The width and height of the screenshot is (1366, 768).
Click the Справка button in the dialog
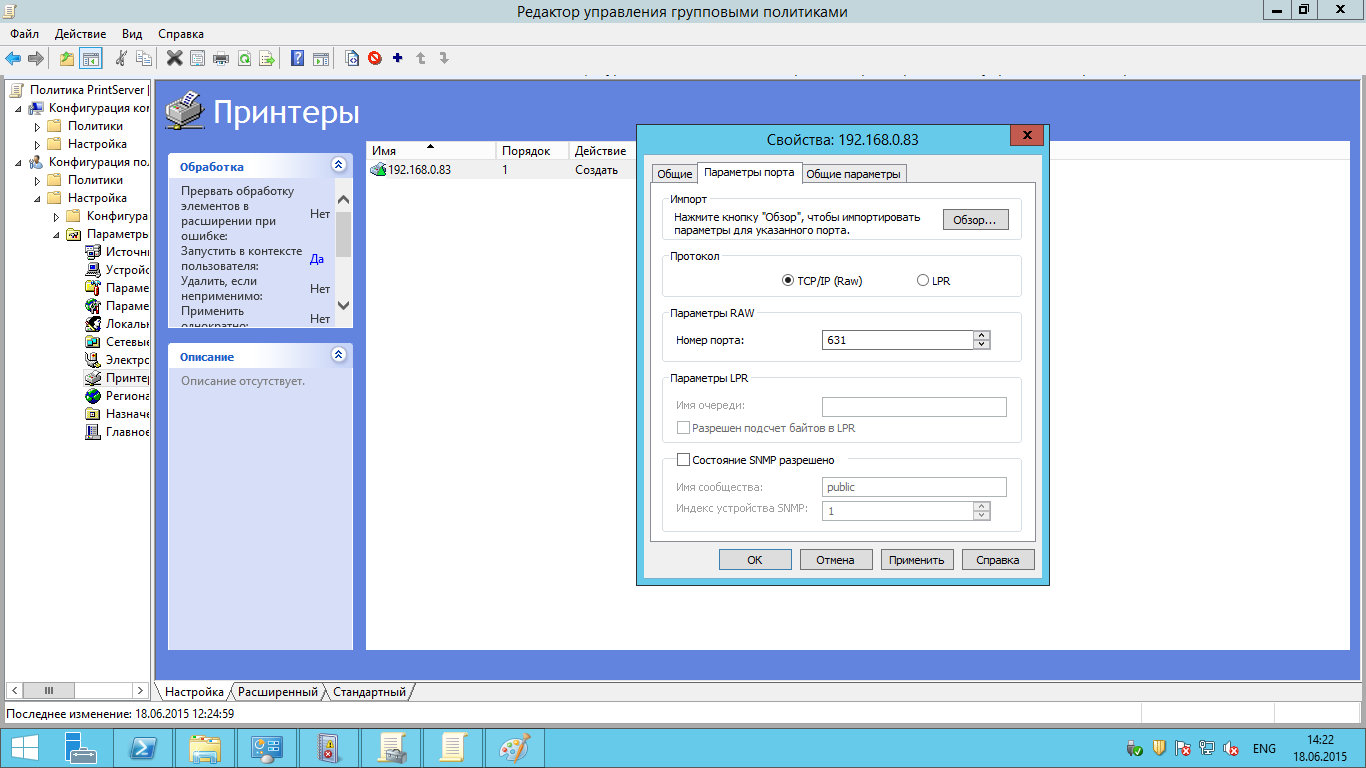point(998,560)
